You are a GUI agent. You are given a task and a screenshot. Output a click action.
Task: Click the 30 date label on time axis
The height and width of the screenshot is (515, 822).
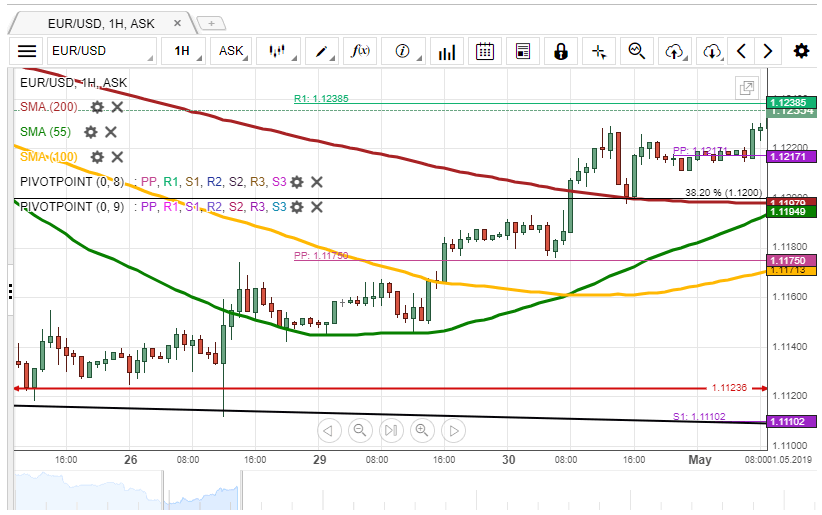pos(508,460)
